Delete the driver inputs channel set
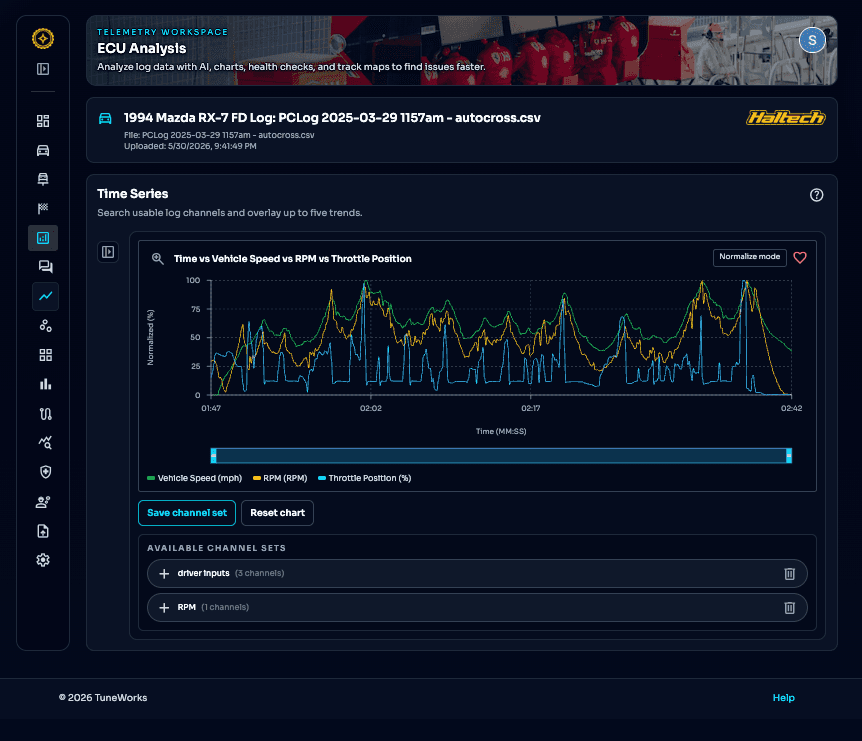Screen dimensions: 862x741 [x=789, y=573]
